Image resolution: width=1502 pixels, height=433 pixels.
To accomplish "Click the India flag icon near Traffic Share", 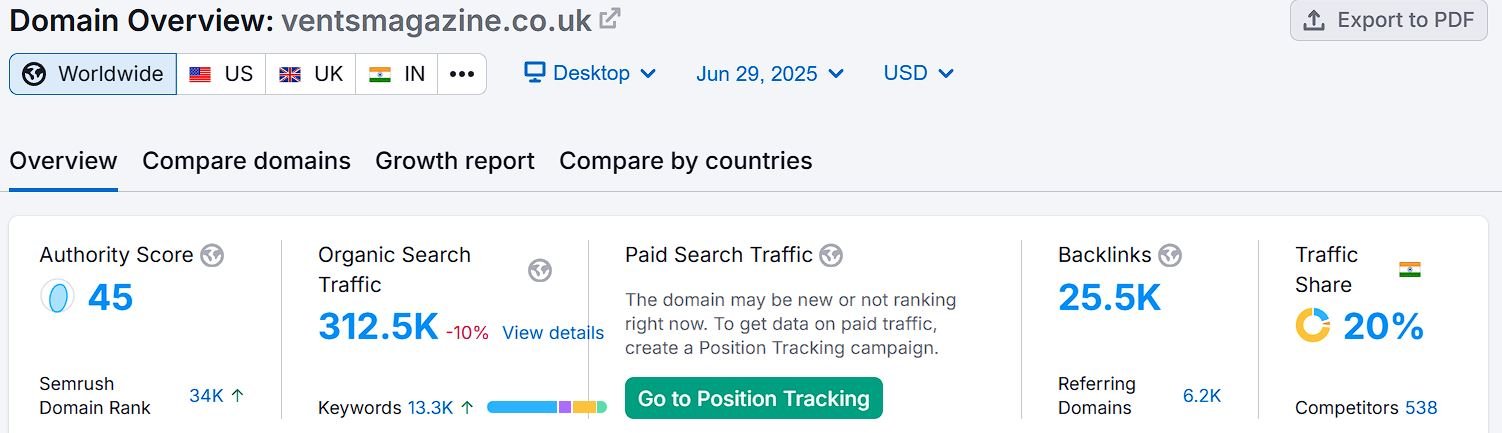I will pyautogui.click(x=1410, y=269).
